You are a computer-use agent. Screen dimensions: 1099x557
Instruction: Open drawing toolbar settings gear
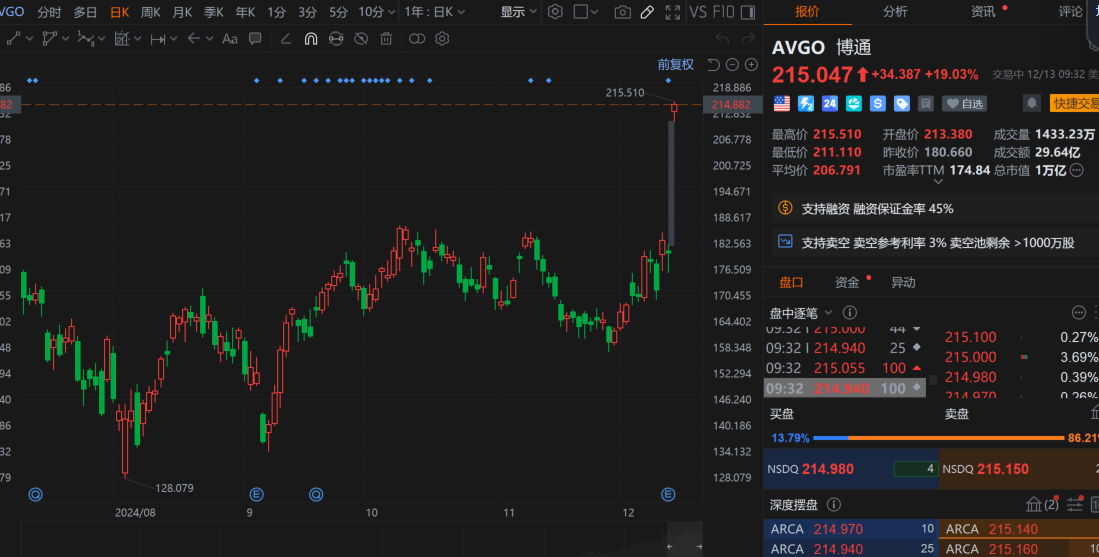[442, 39]
